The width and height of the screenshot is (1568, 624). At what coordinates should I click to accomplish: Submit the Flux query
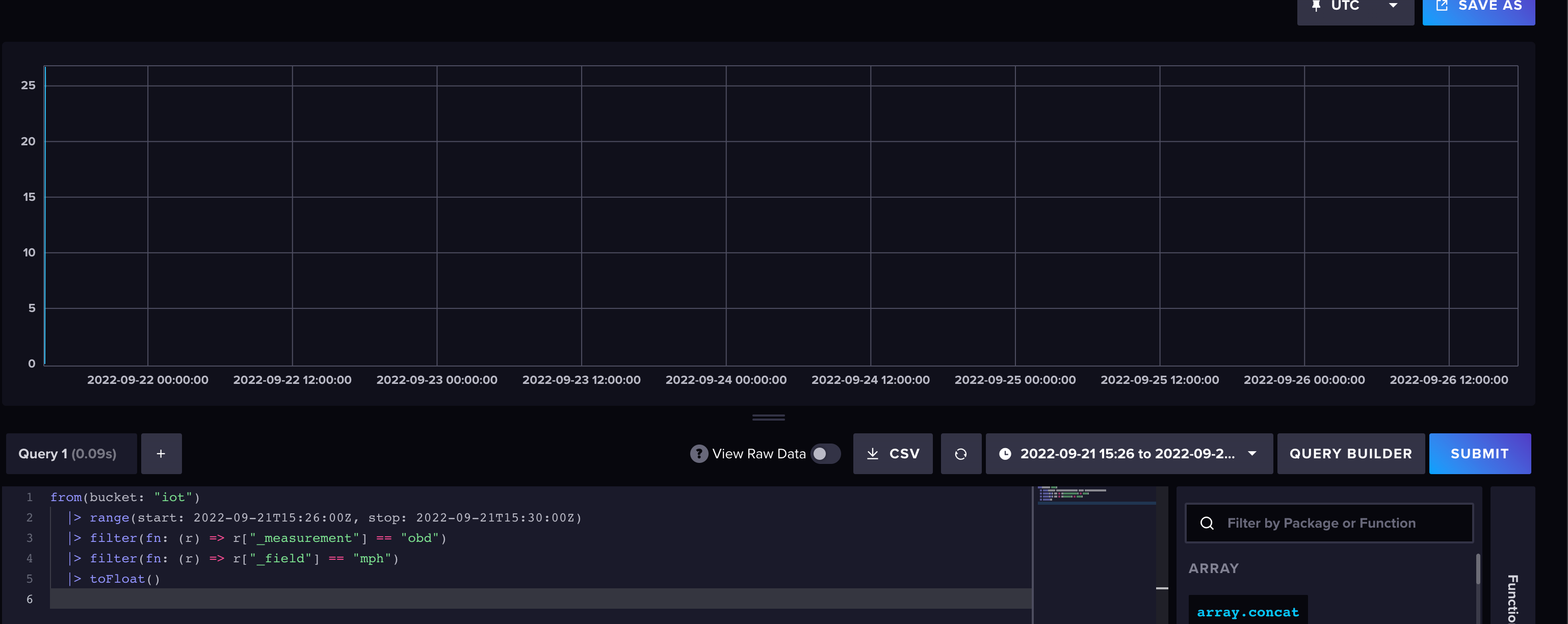click(x=1480, y=453)
